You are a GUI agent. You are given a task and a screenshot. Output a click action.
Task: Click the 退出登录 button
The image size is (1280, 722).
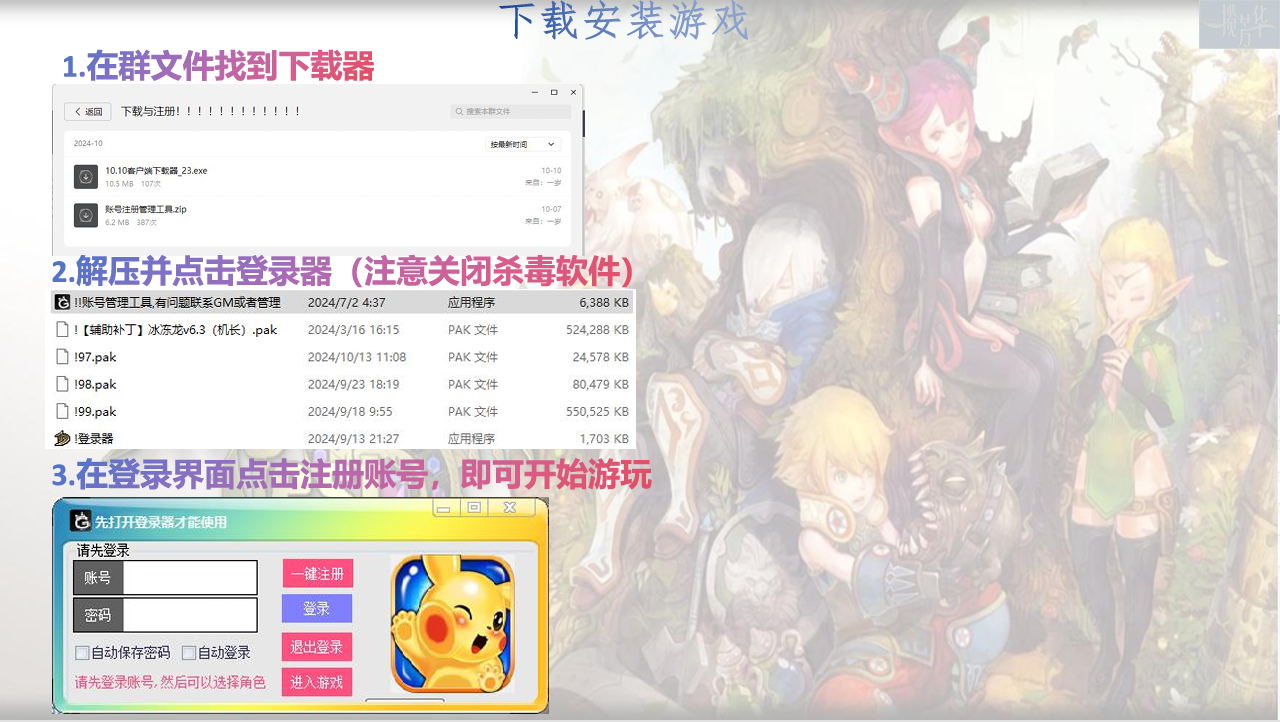coord(316,647)
